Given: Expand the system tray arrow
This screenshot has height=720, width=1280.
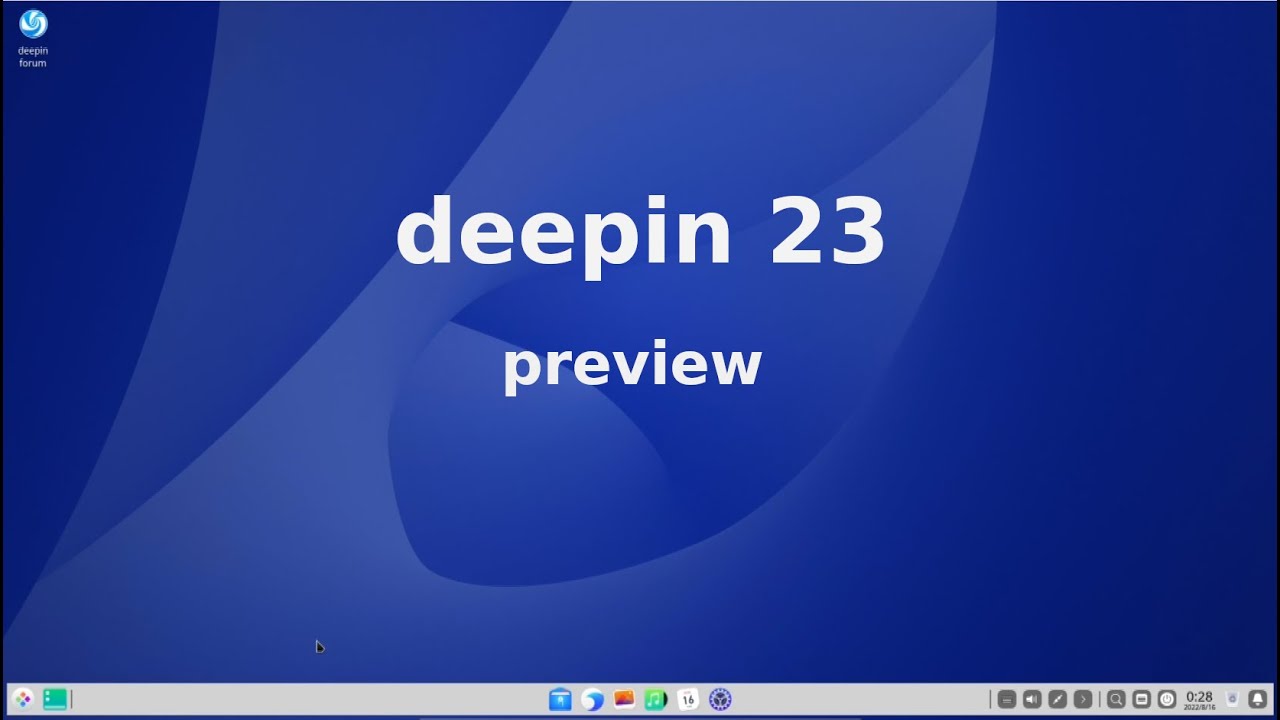Looking at the screenshot, I should (x=1082, y=699).
